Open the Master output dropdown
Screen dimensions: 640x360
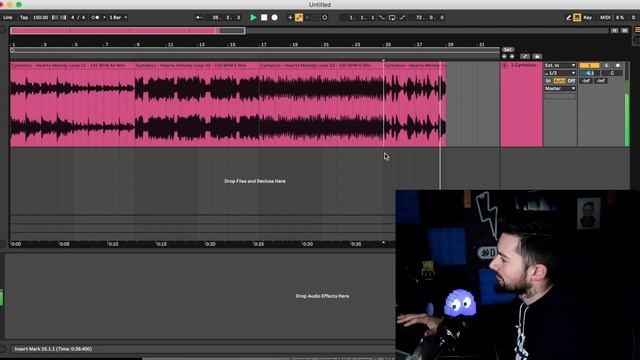(x=560, y=89)
